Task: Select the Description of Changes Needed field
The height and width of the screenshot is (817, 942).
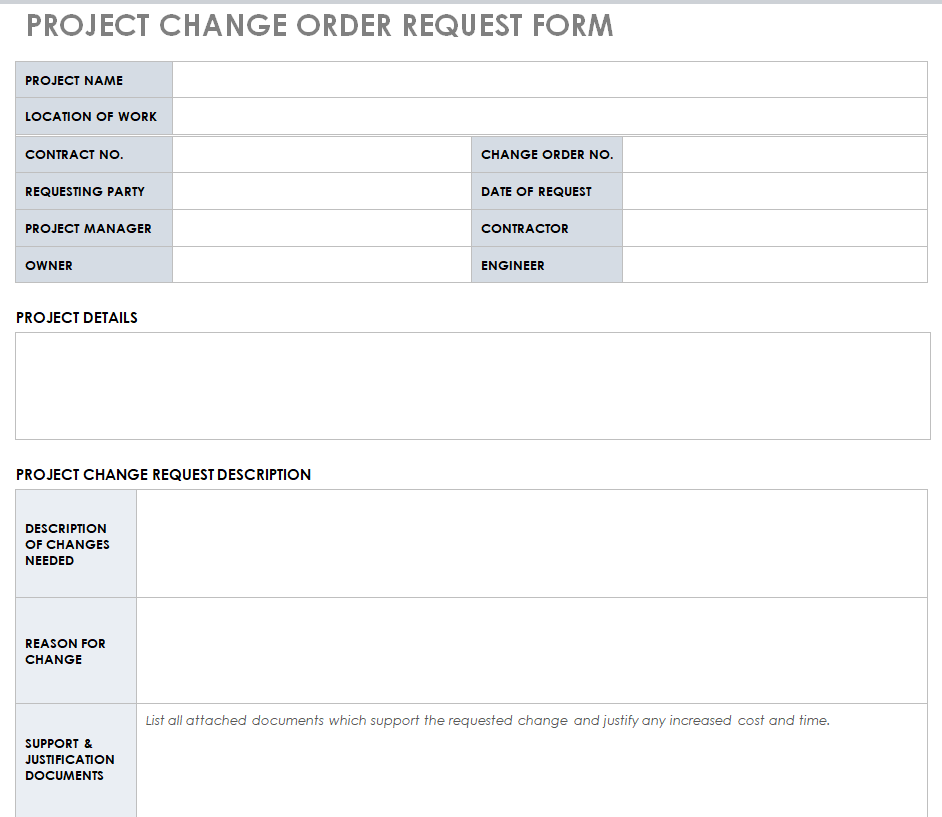Action: coord(531,544)
